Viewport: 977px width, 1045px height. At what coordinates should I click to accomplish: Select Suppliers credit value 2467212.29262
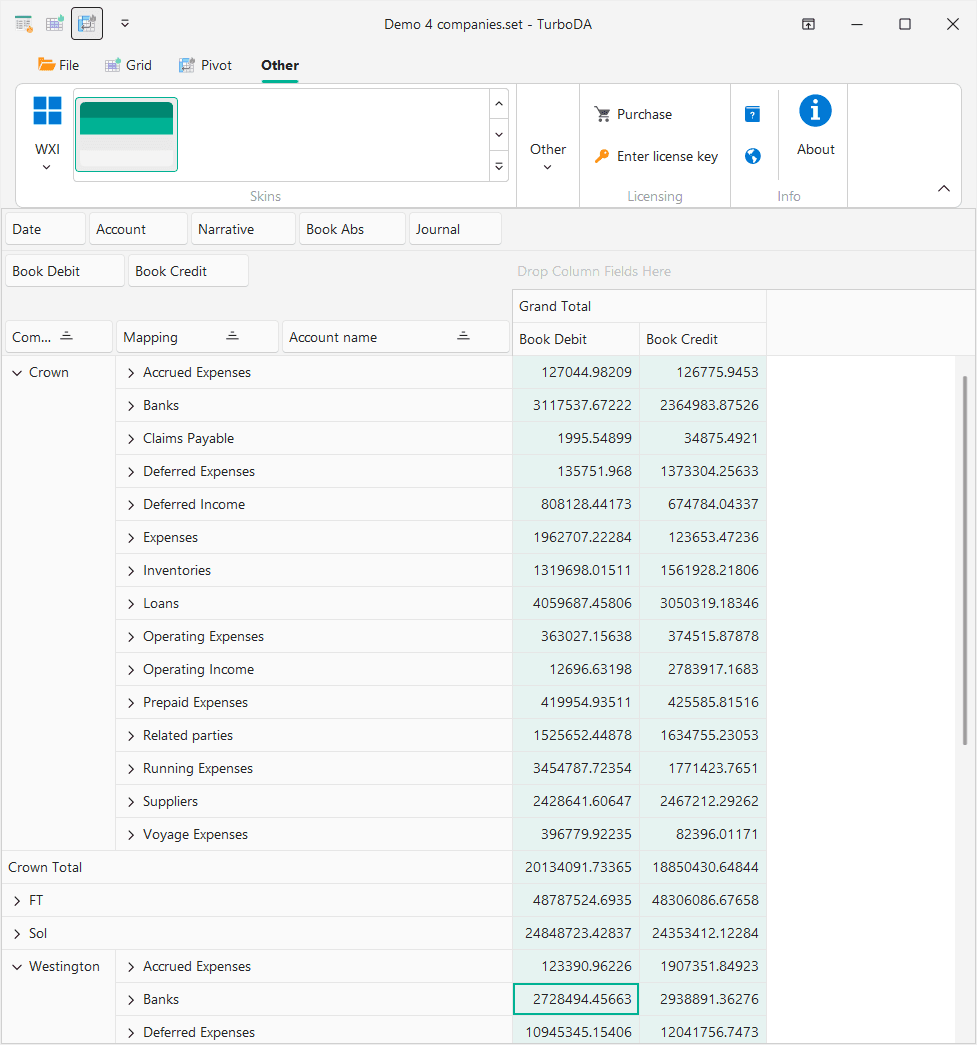(703, 801)
